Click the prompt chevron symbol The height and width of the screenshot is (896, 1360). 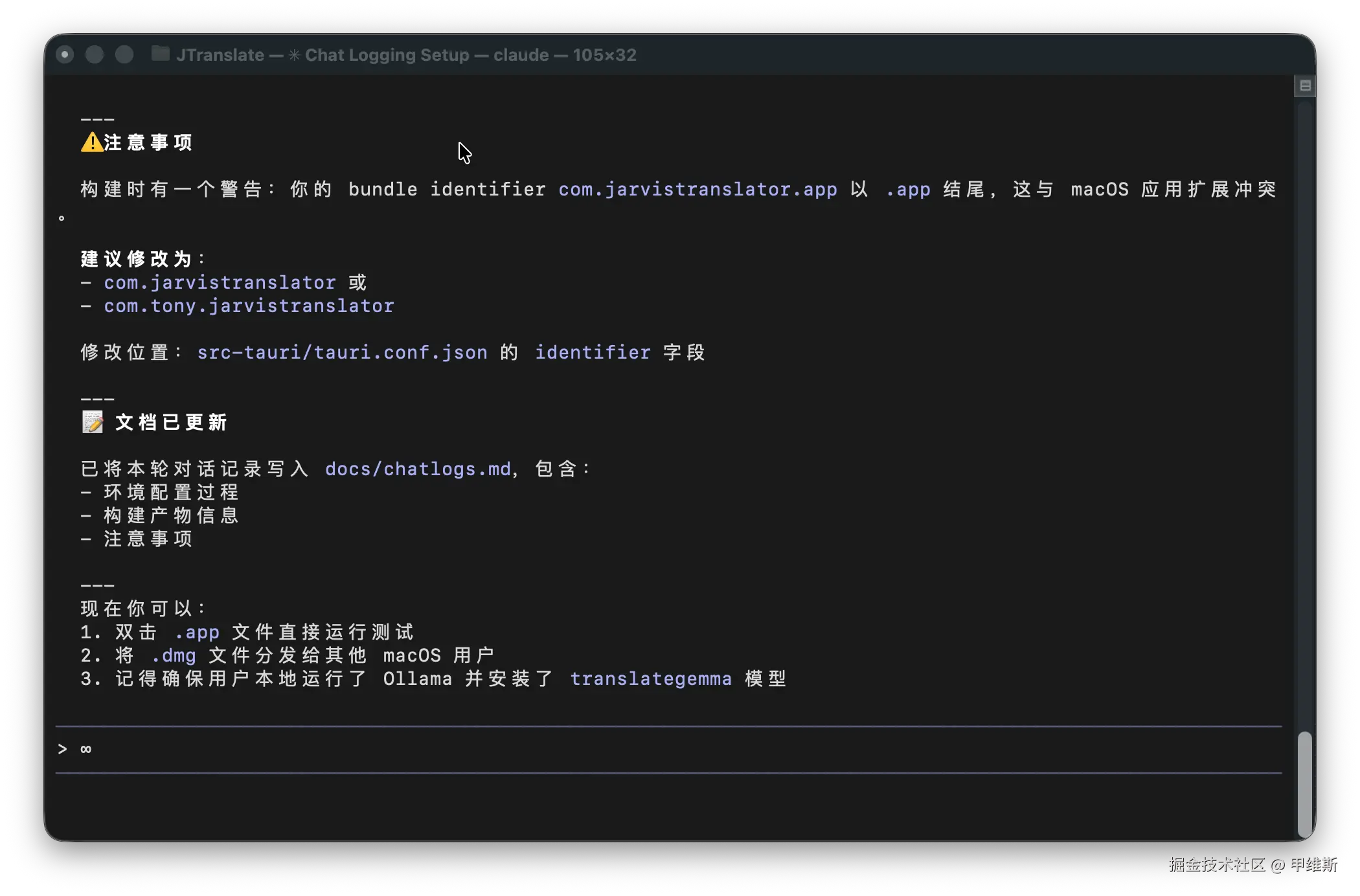pos(62,749)
